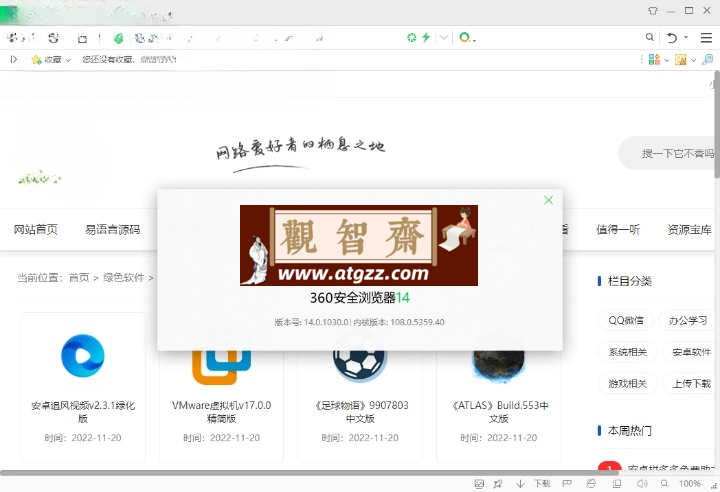
Task: Focus the site search box 搜一下它不香吗
Action: 669,153
